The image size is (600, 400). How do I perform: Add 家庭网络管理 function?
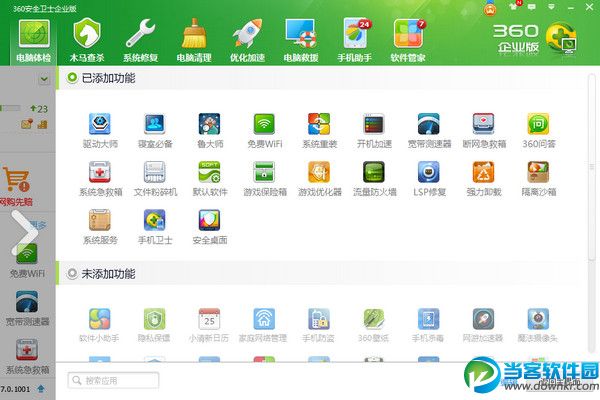pos(263,325)
